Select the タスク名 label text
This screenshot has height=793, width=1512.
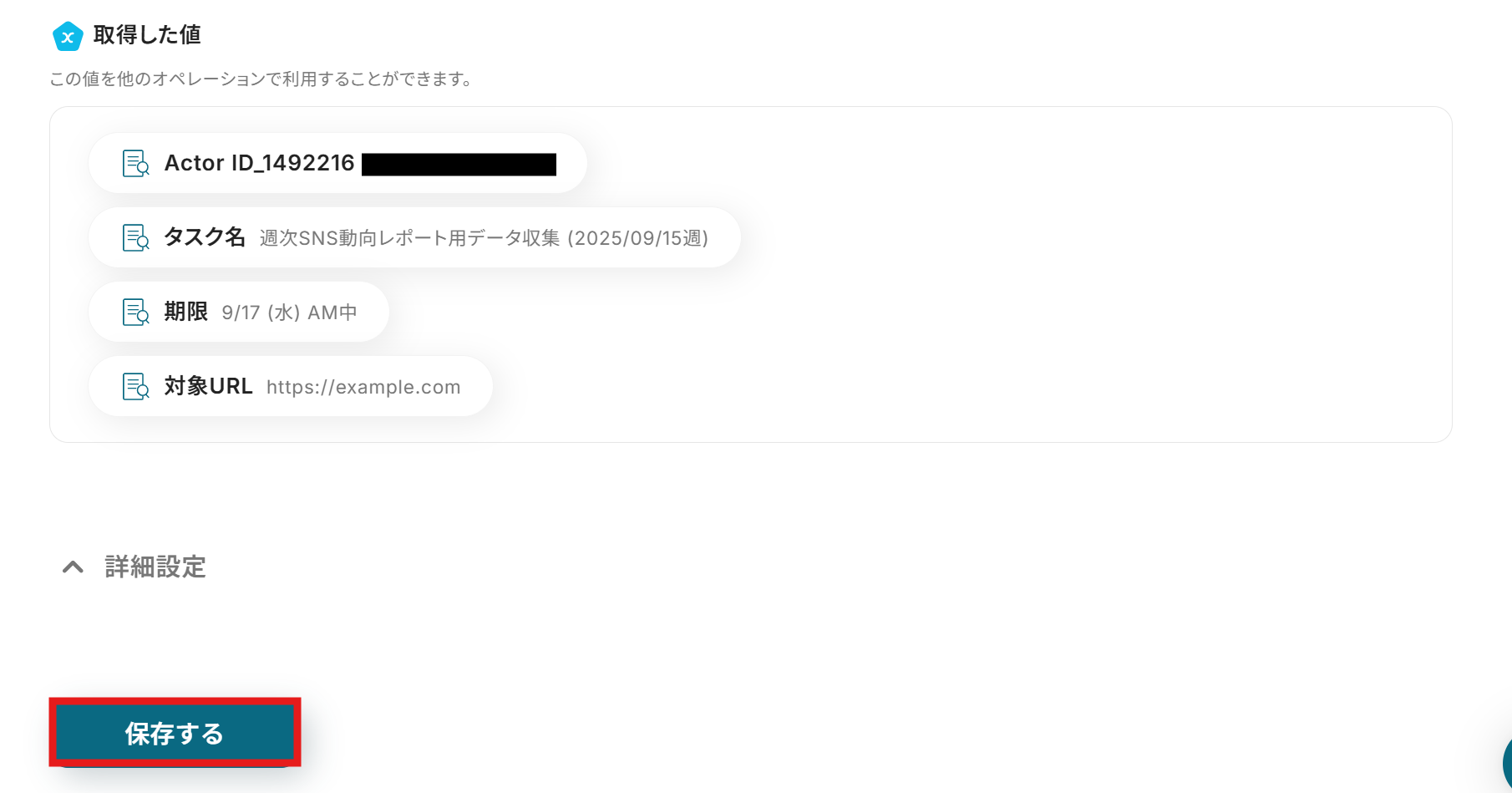point(205,237)
